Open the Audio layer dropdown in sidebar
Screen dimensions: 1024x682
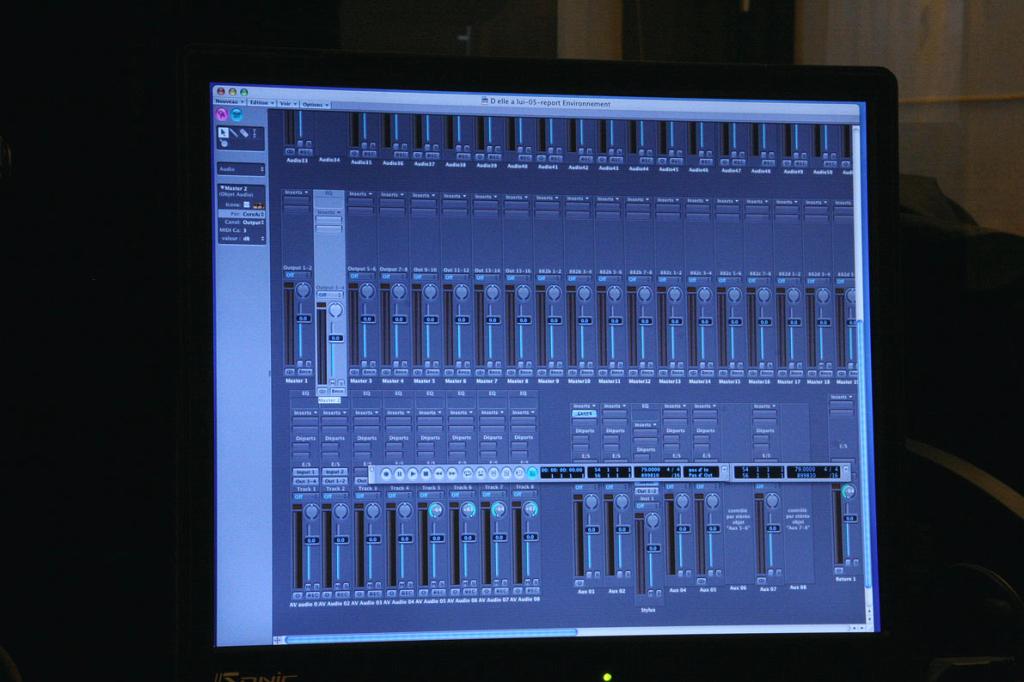(241, 169)
